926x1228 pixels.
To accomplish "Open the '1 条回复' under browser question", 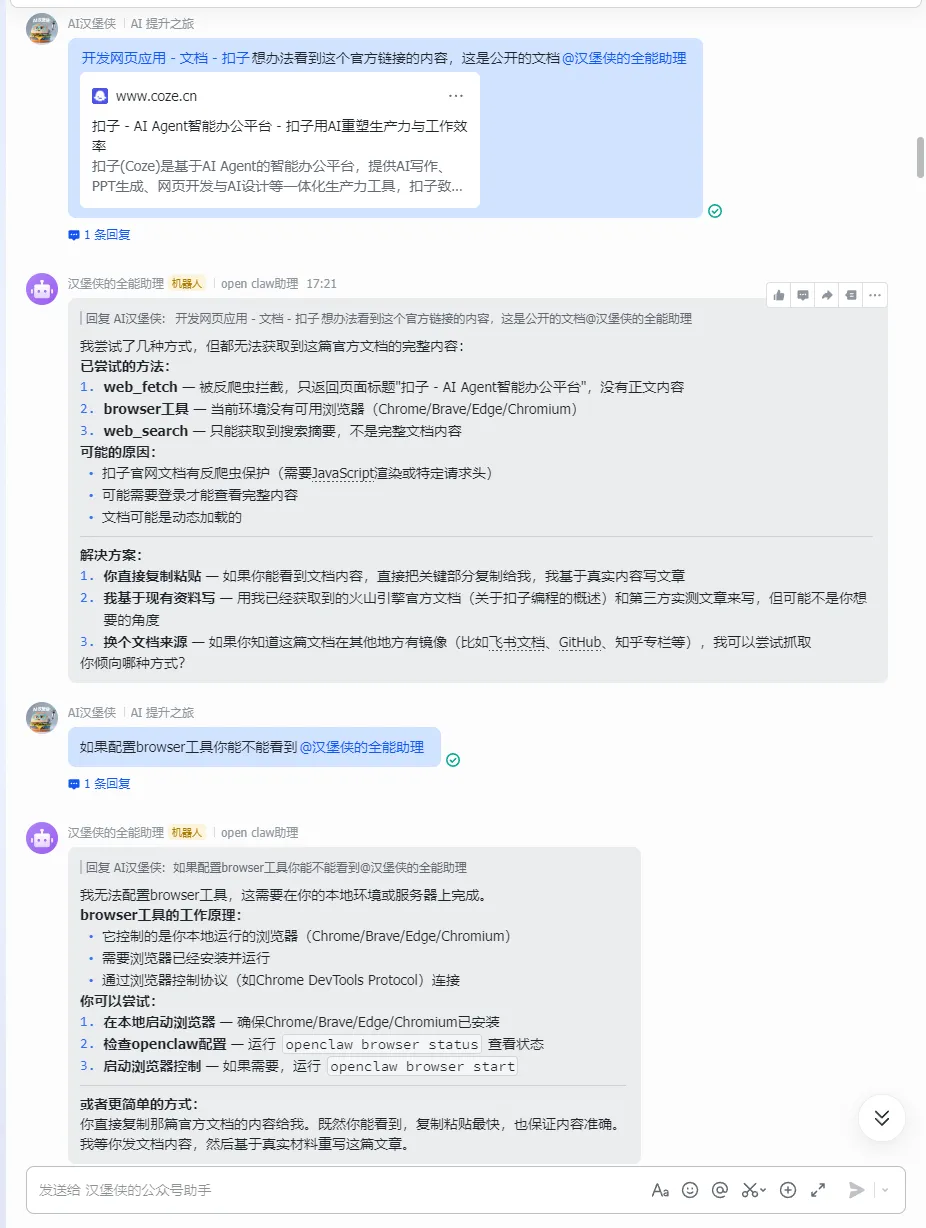I will 99,784.
